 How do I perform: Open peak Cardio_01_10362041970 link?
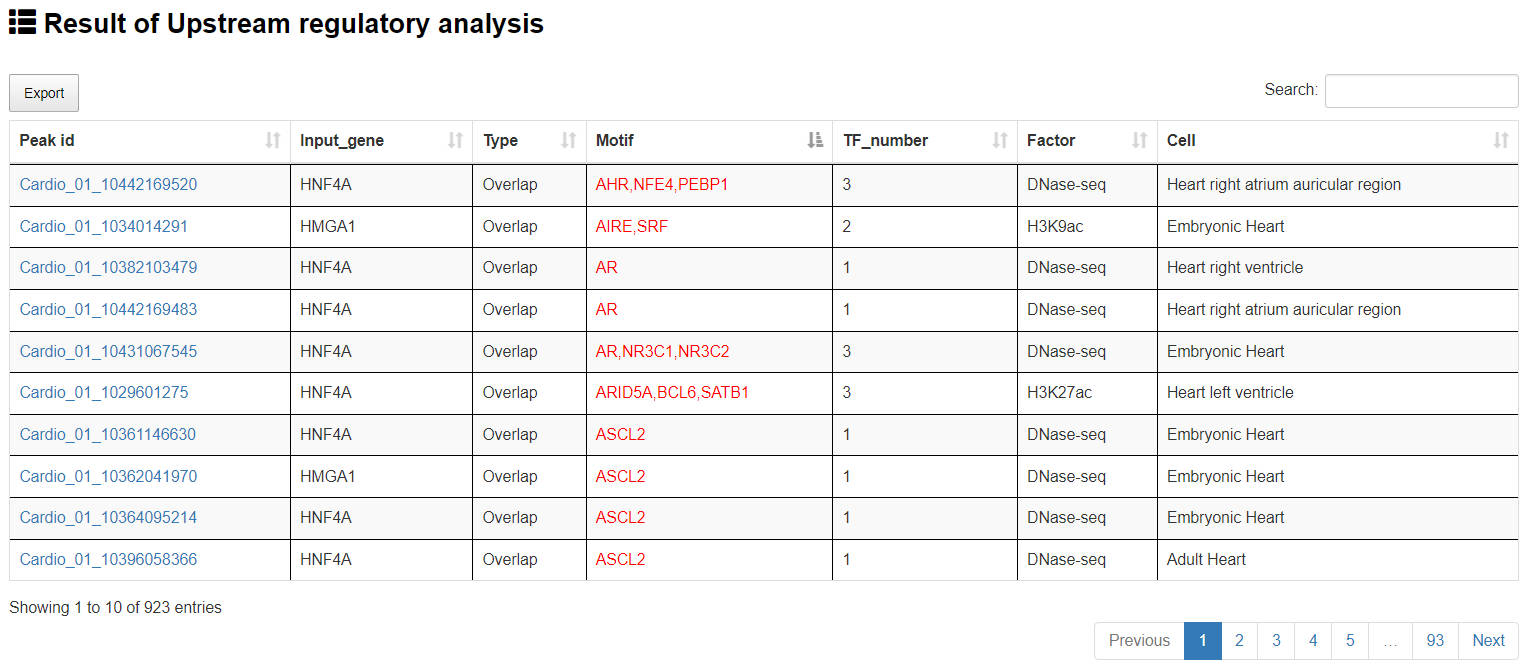coord(108,477)
